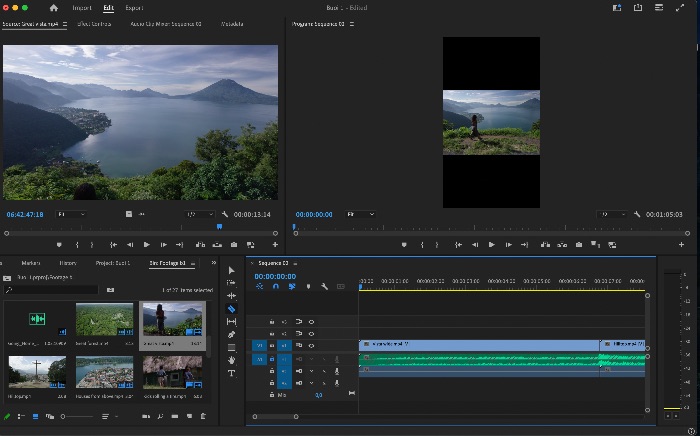This screenshot has height=436, width=700.
Task: Open Program monitor Fit zoom dropdown
Action: pos(360,214)
